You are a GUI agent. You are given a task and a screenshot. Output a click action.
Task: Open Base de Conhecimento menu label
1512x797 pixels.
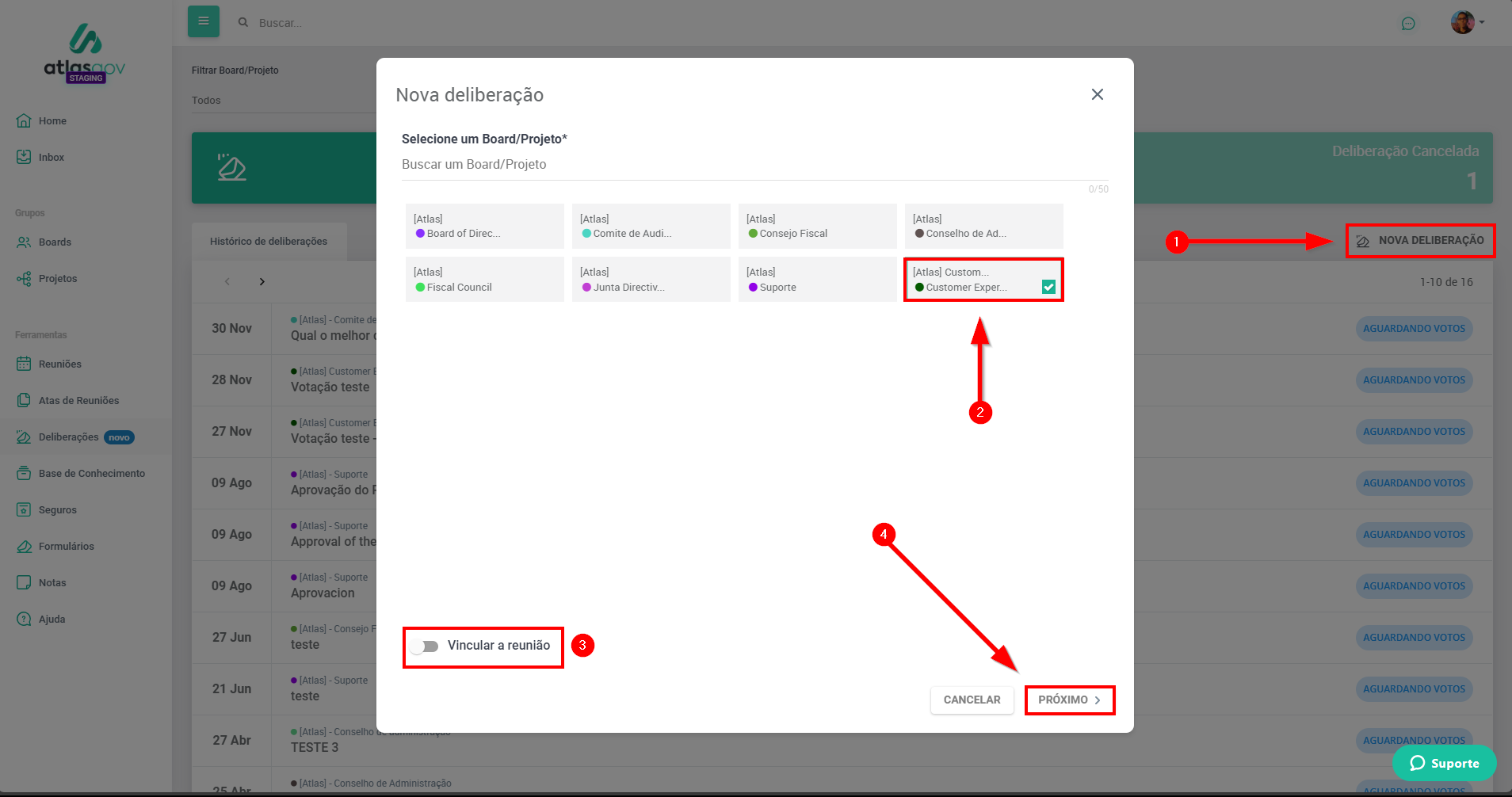pos(92,474)
